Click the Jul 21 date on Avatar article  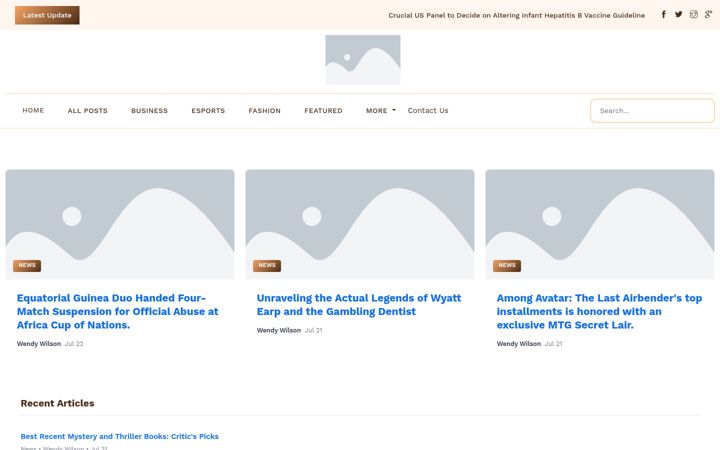coord(553,344)
